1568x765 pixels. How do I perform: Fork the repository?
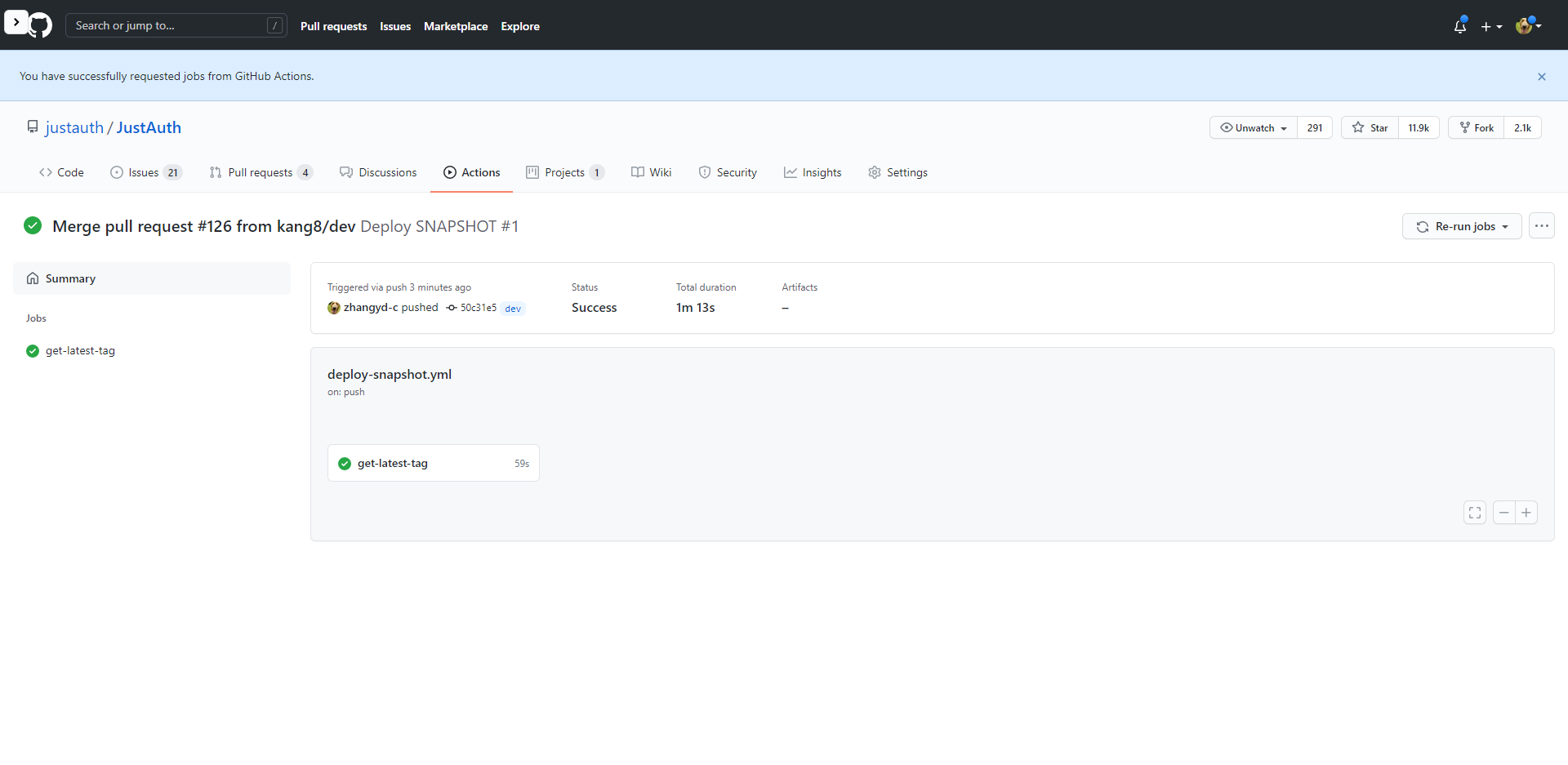[1476, 127]
